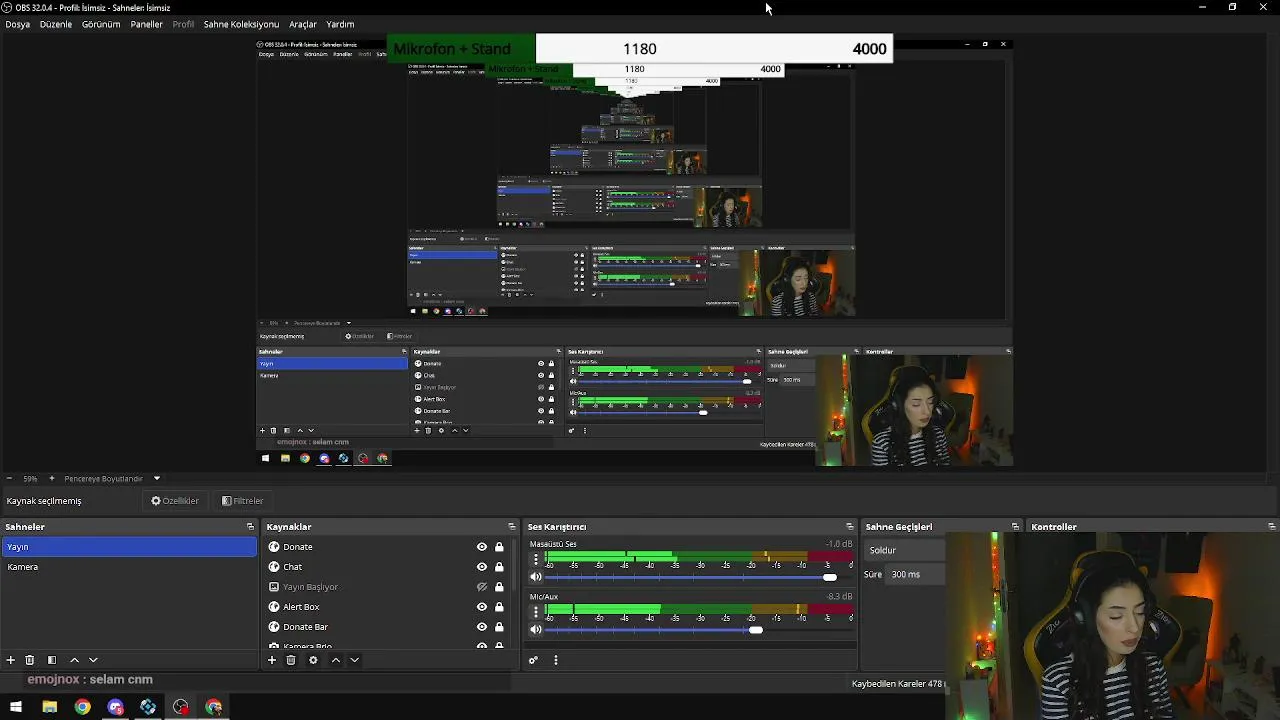Add a new scene with the plus icon in Sahneler
Viewport: 1280px width, 720px height.
(11, 660)
